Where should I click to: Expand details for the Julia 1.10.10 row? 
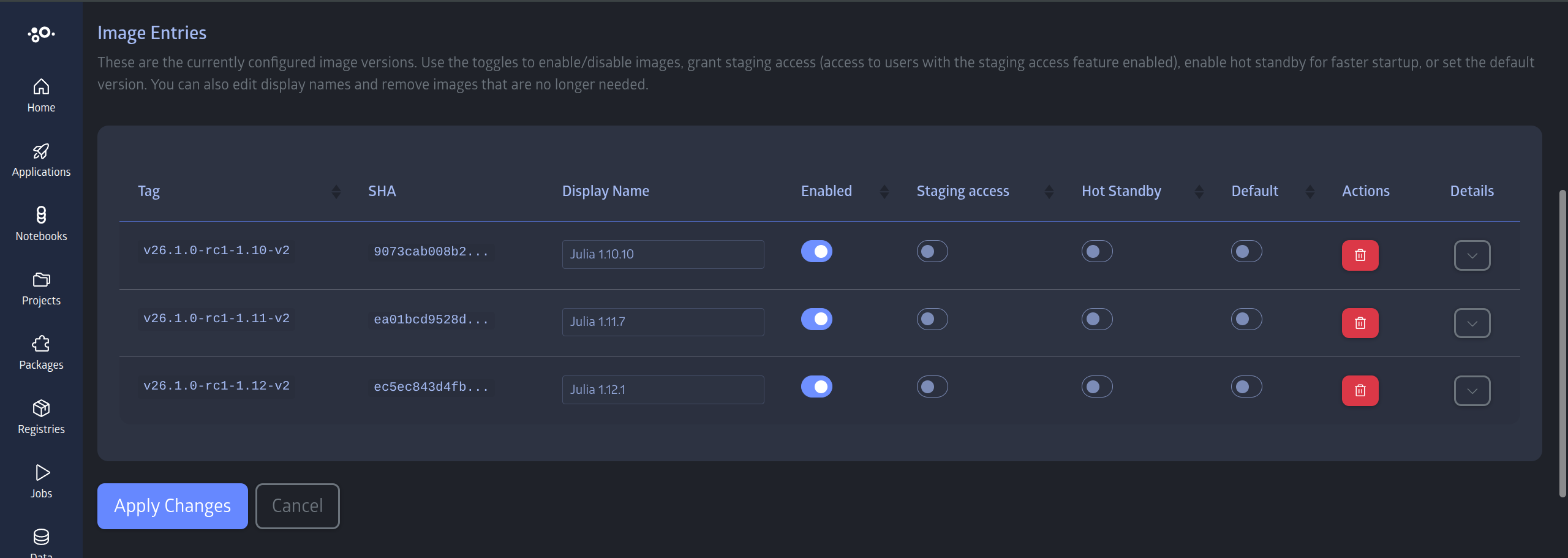click(x=1472, y=255)
